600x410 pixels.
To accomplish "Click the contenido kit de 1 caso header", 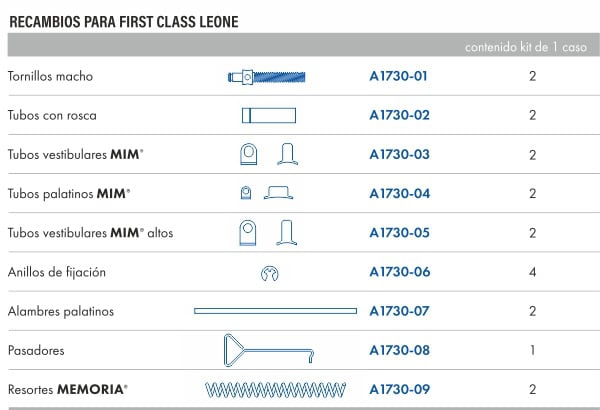I will (526, 47).
